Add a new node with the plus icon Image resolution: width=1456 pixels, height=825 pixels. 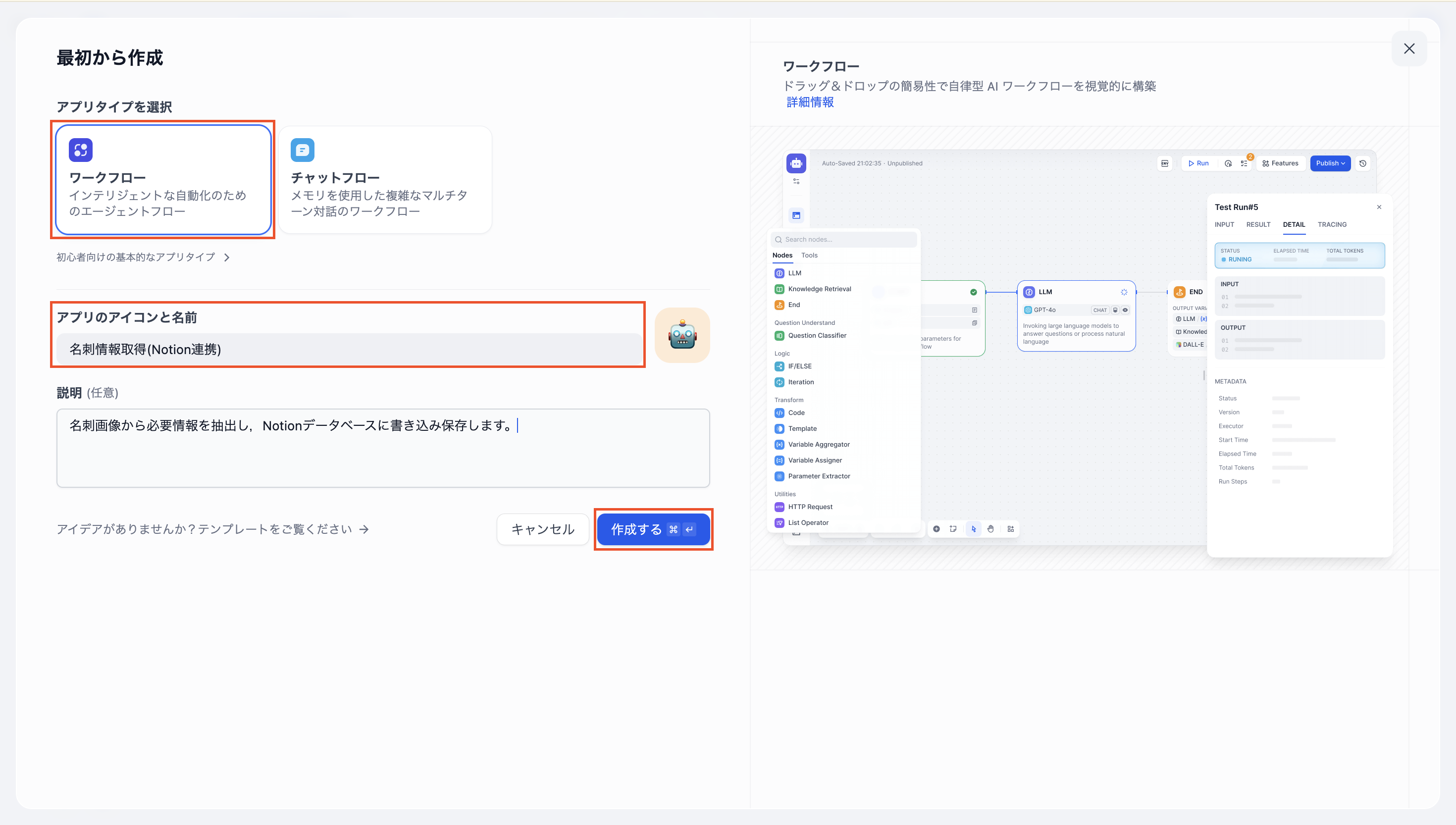[x=937, y=529]
